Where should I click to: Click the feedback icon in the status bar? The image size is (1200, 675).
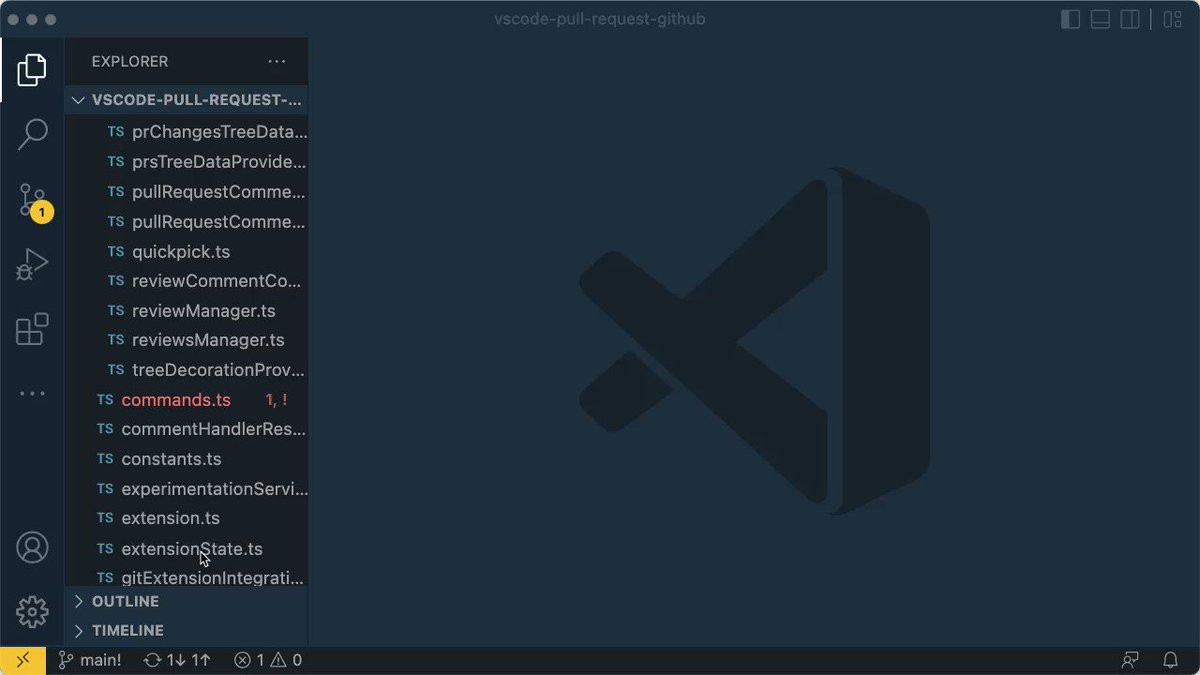1130,660
